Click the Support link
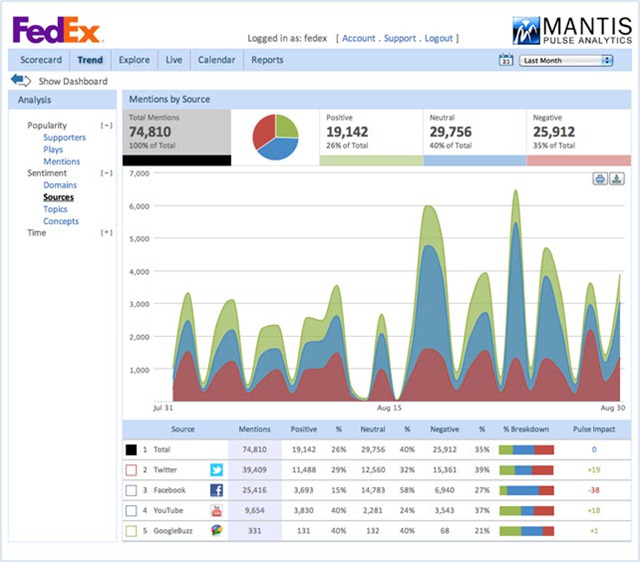The height and width of the screenshot is (562, 640). [400, 38]
